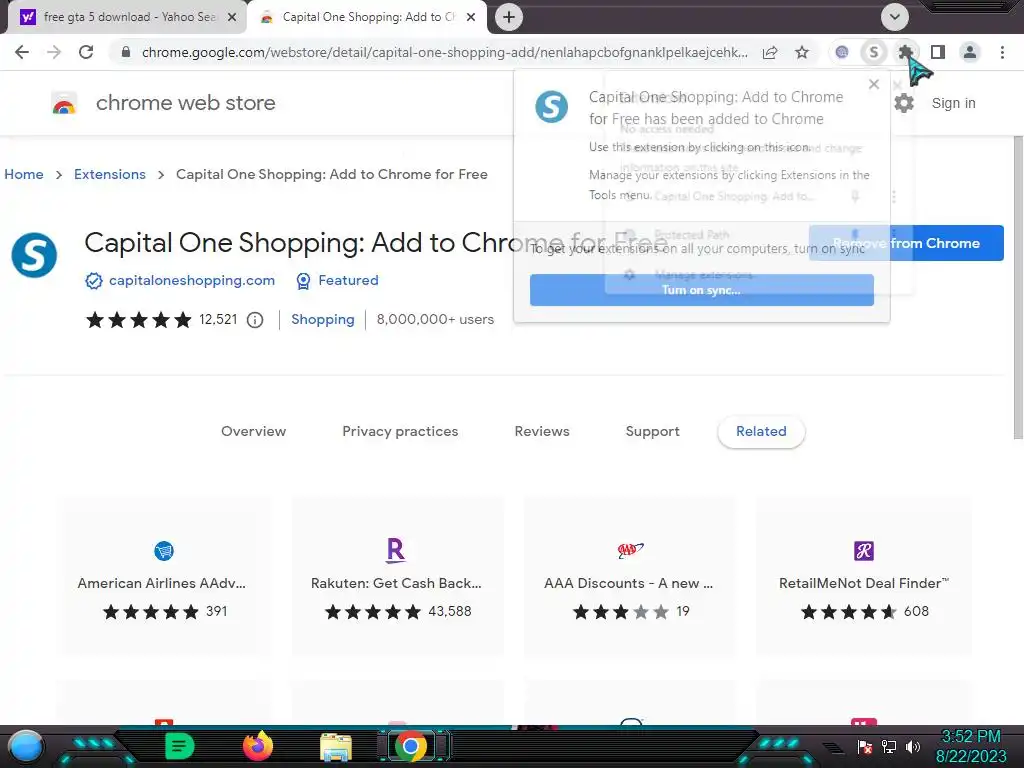Click the Featured badge

tap(337, 280)
